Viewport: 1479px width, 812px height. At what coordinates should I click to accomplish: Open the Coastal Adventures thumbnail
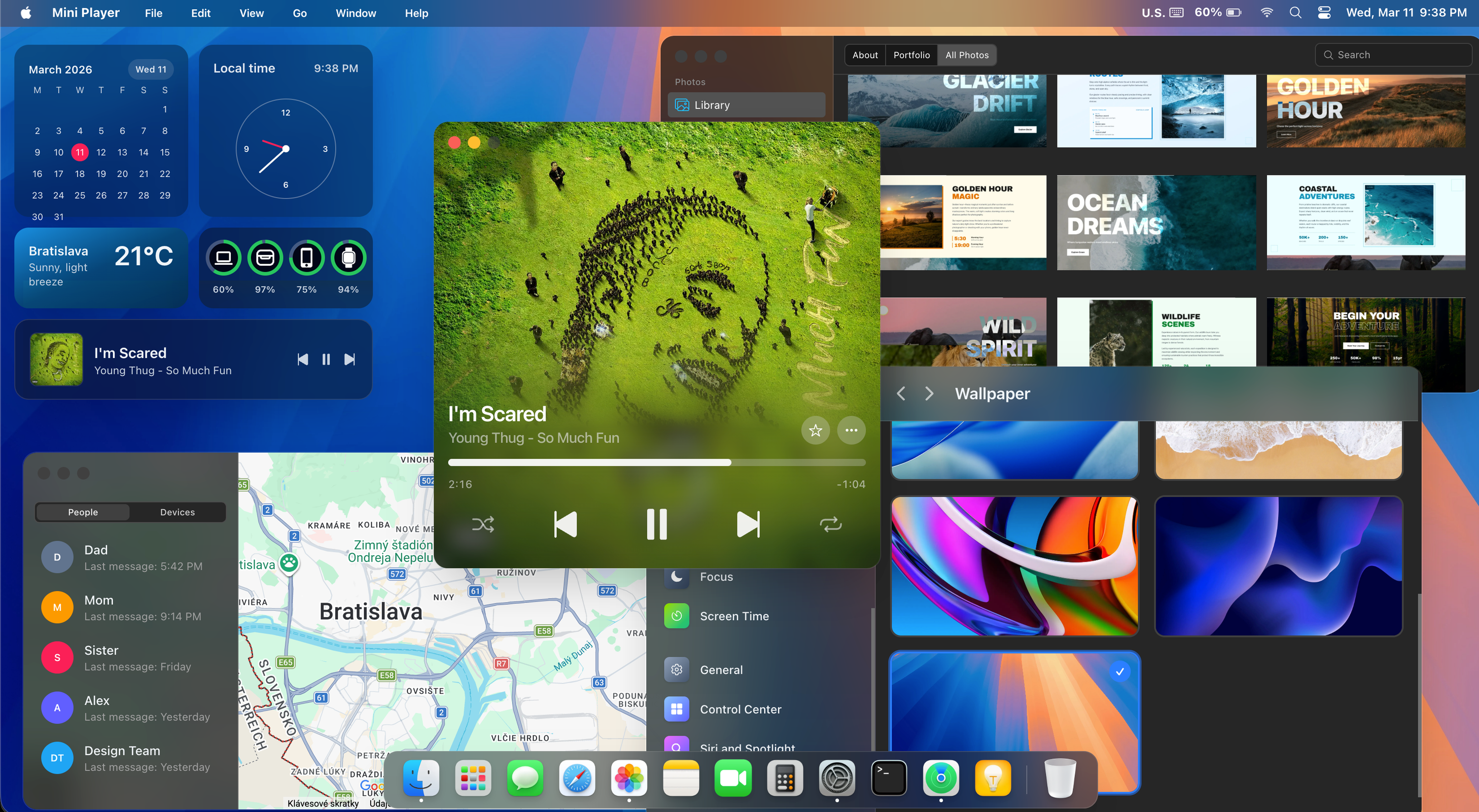click(x=1366, y=223)
